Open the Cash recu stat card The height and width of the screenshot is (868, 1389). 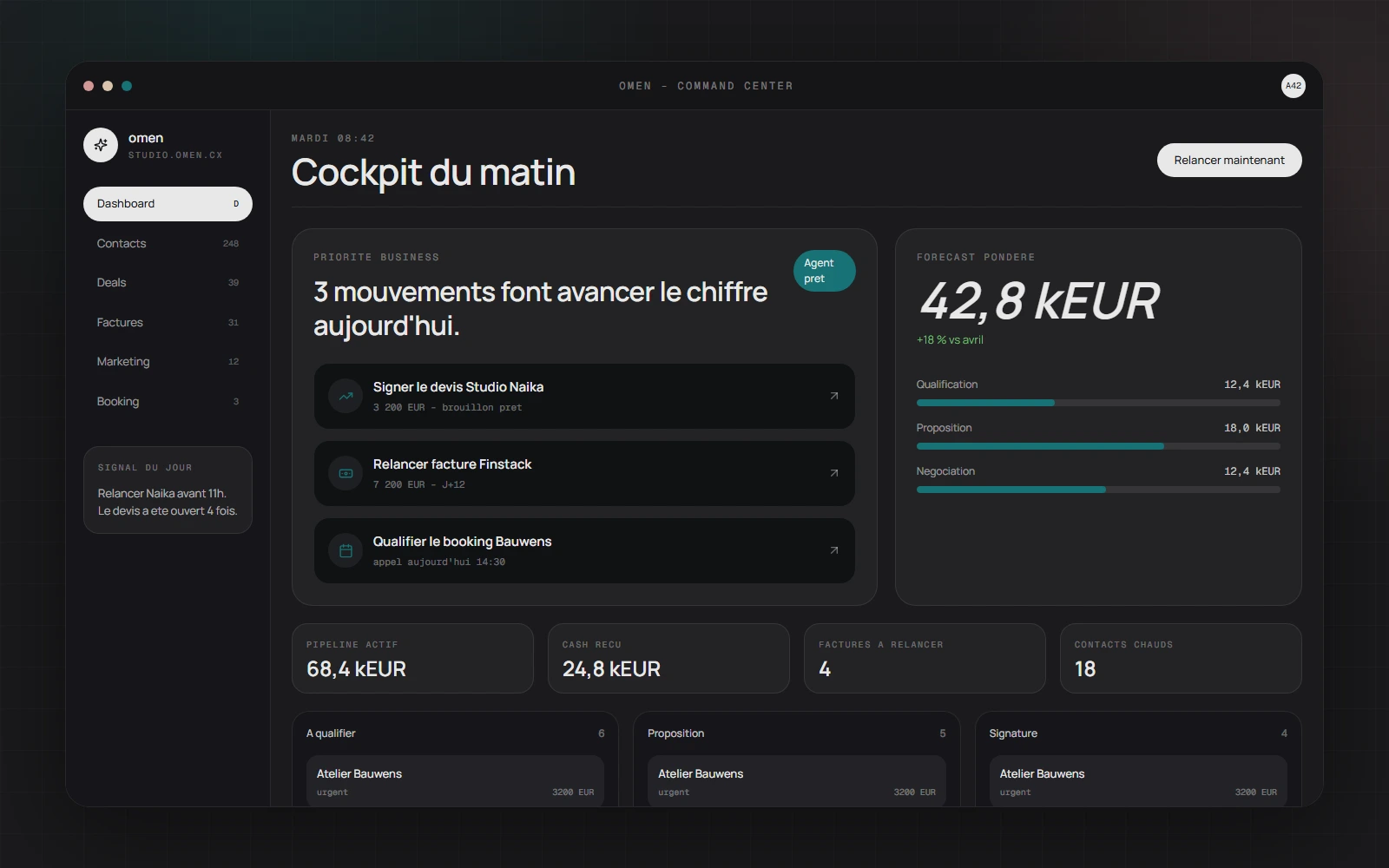click(668, 658)
